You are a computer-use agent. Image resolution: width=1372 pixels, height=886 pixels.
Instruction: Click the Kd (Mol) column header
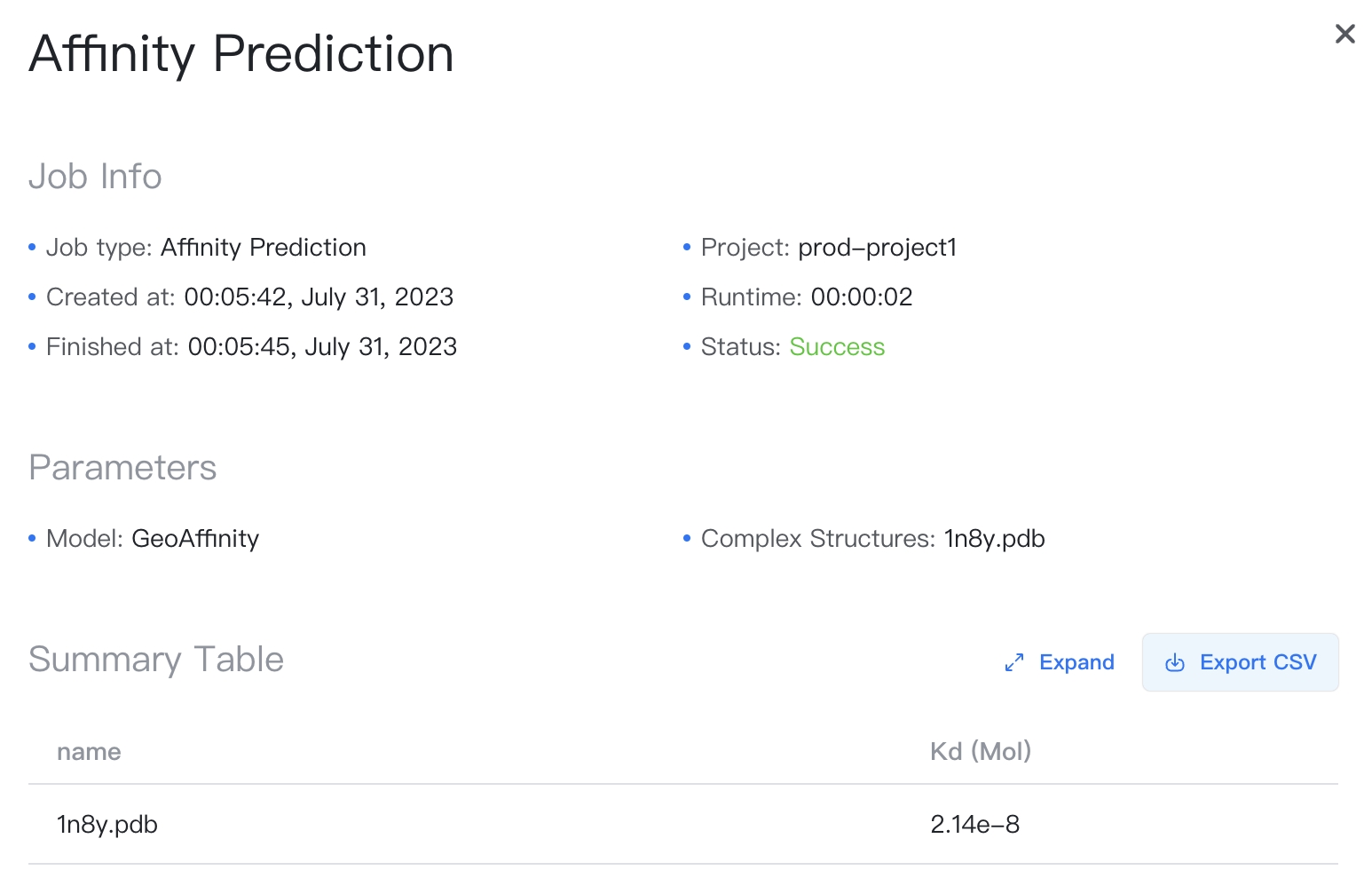pyautogui.click(x=981, y=751)
